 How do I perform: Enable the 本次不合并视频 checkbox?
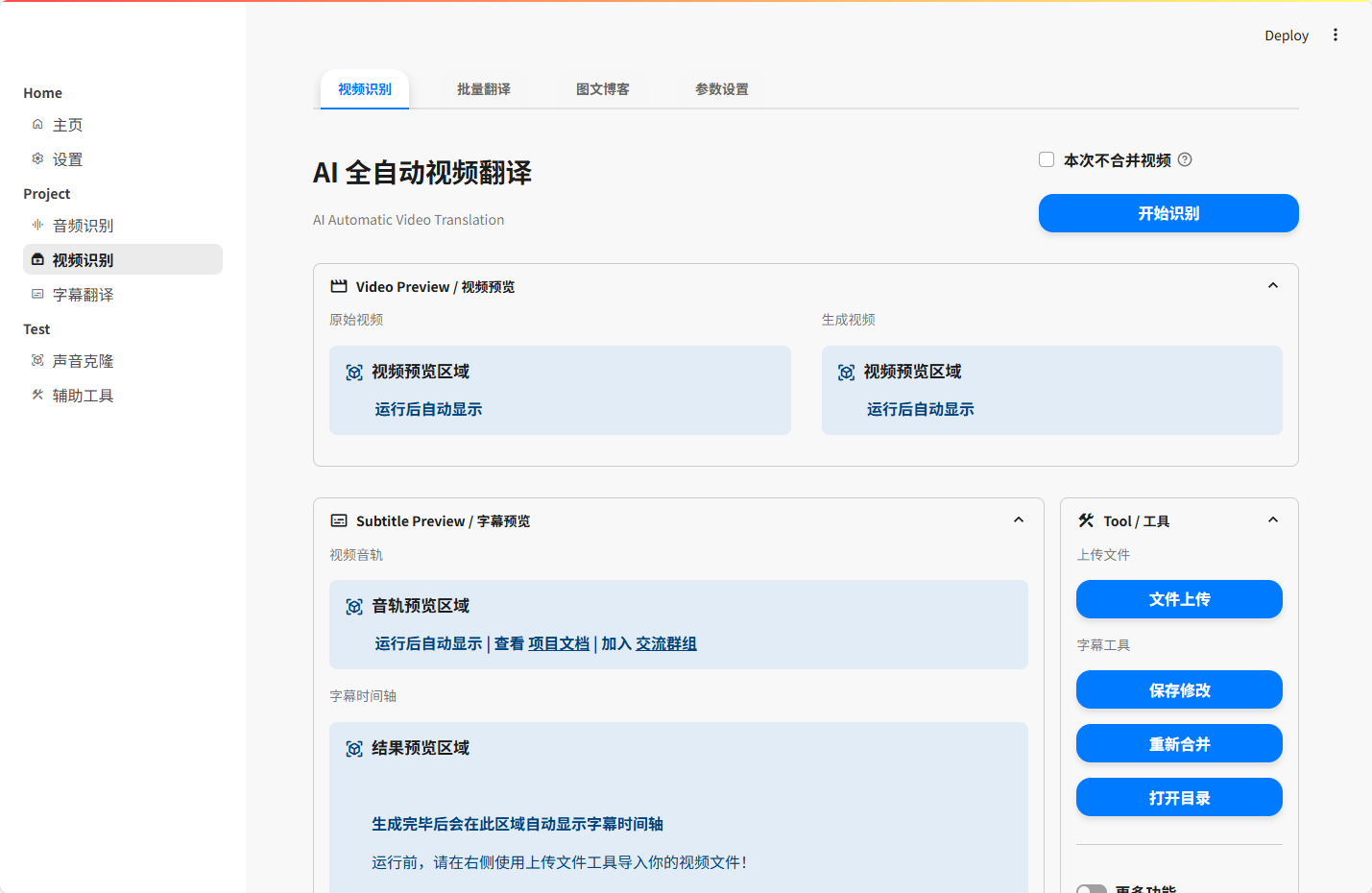point(1047,160)
